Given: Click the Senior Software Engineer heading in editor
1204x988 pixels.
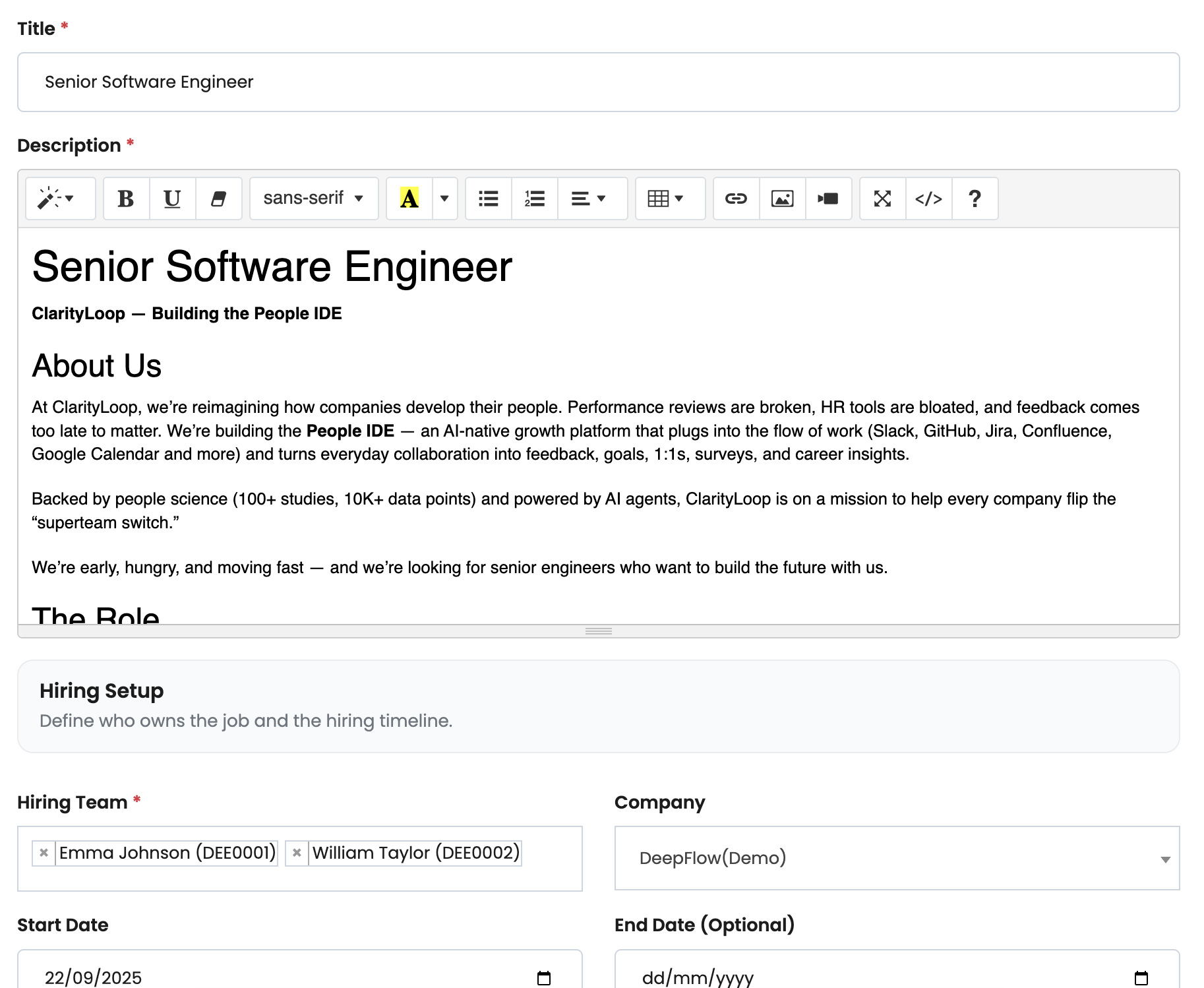Looking at the screenshot, I should click(x=272, y=267).
